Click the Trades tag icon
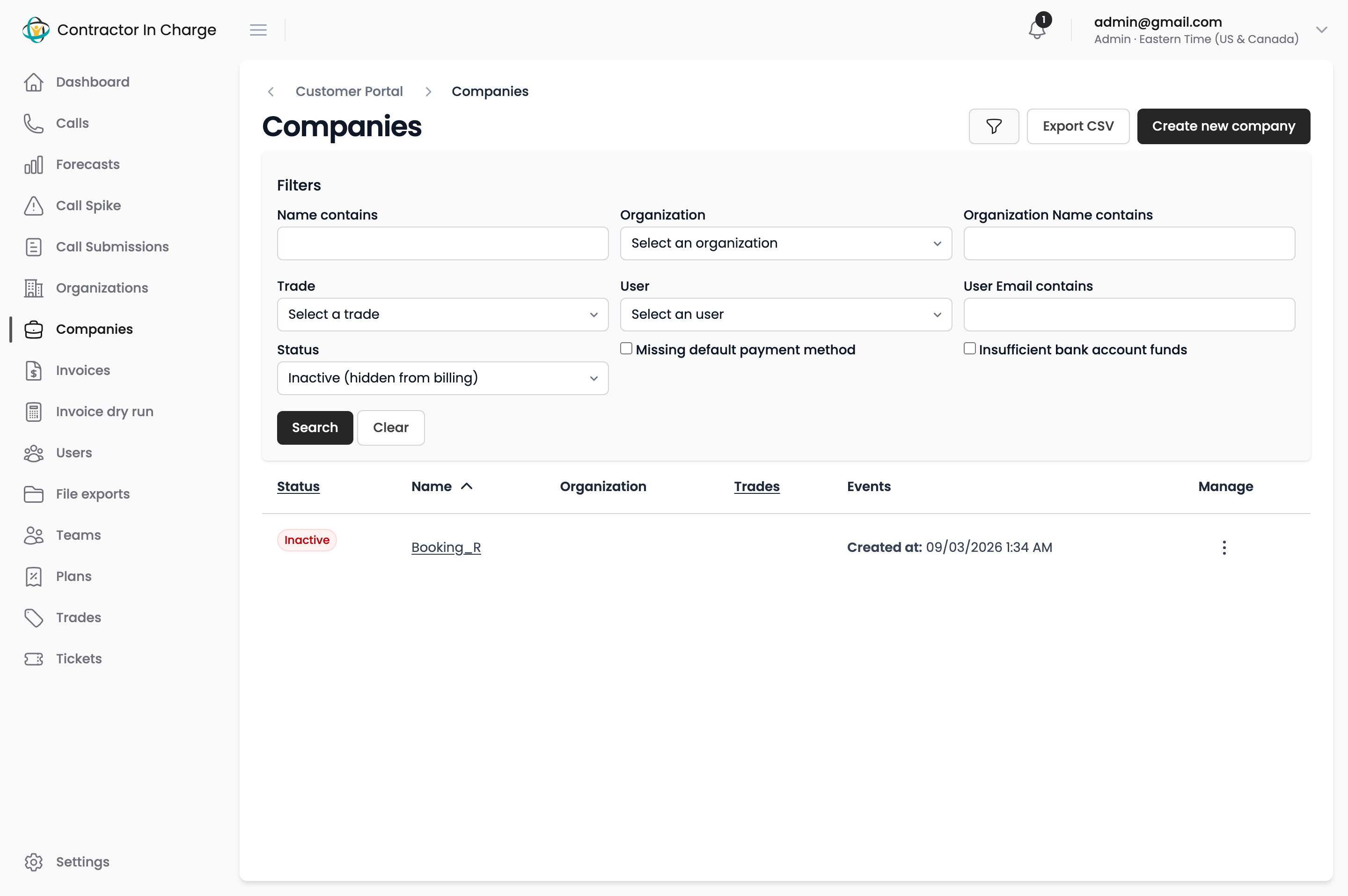This screenshot has height=896, width=1348. click(34, 617)
